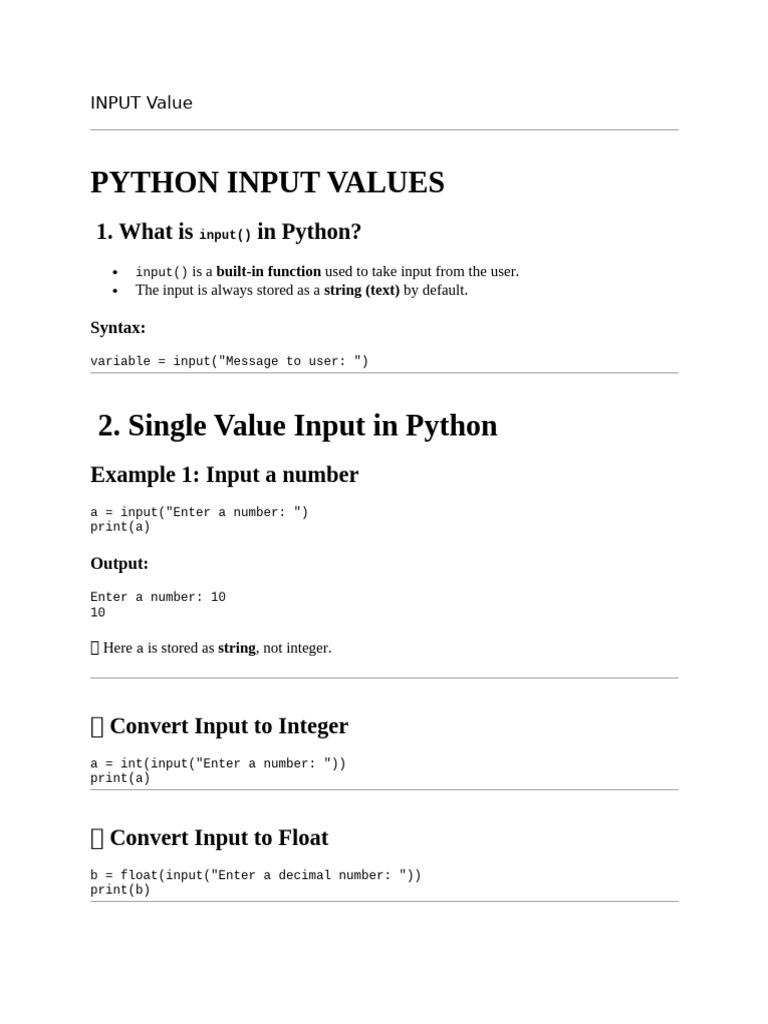Click the "string (text)" bold phrase
This screenshot has height=1024, width=768.
(x=361, y=290)
